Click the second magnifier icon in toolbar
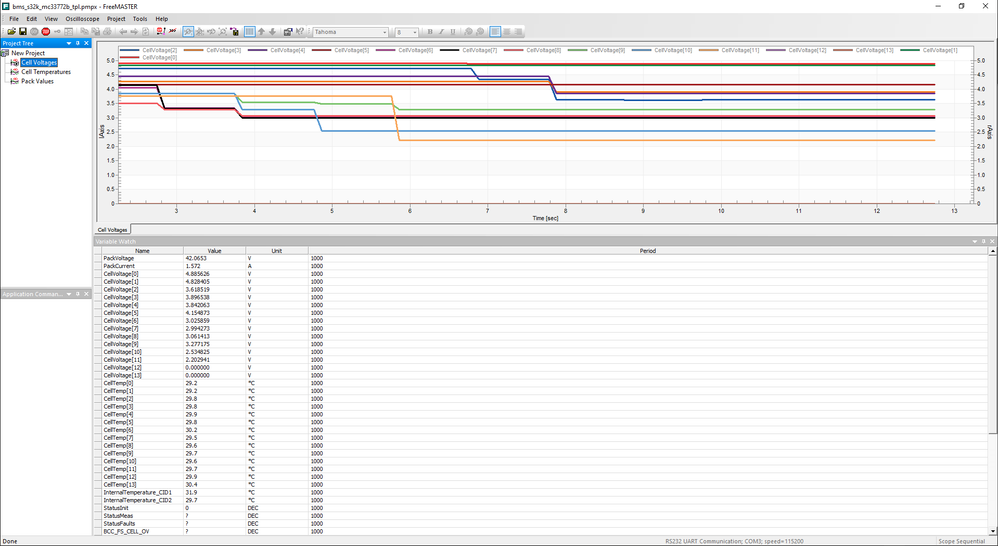The height and width of the screenshot is (546, 998). (x=222, y=31)
